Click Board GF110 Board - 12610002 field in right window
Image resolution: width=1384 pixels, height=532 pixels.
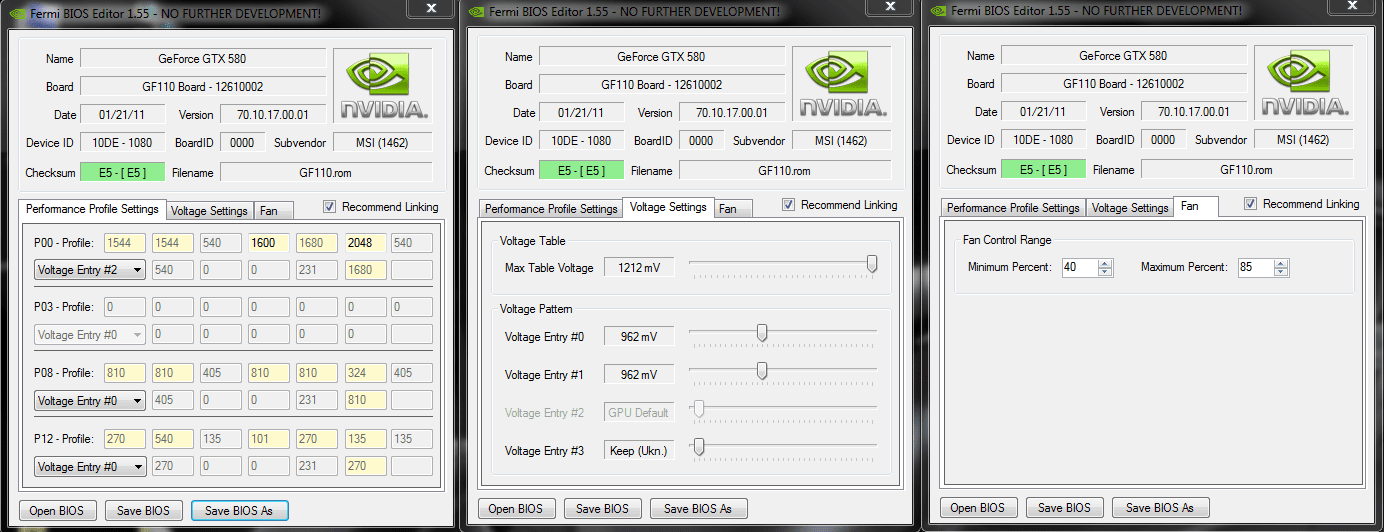[1123, 84]
